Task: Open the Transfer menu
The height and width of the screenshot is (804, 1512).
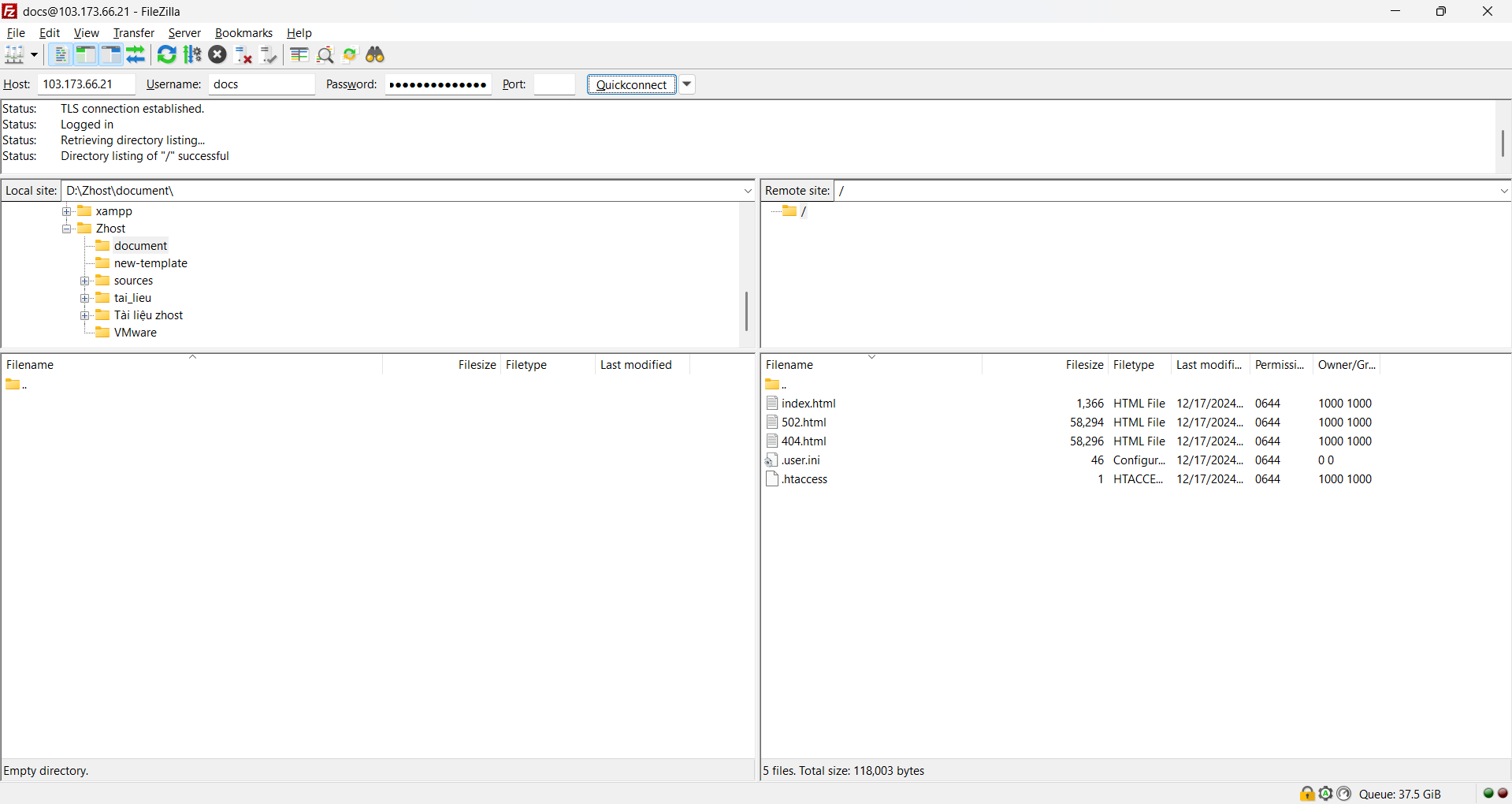Action: [x=133, y=33]
